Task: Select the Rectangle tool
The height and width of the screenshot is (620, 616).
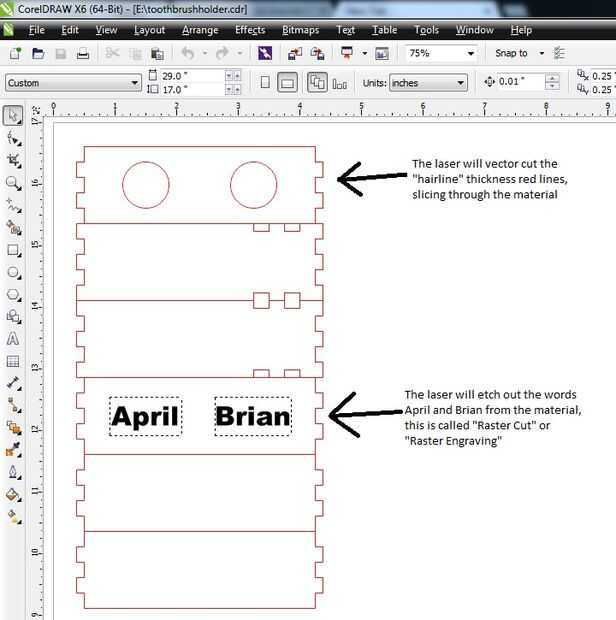Action: 13,250
